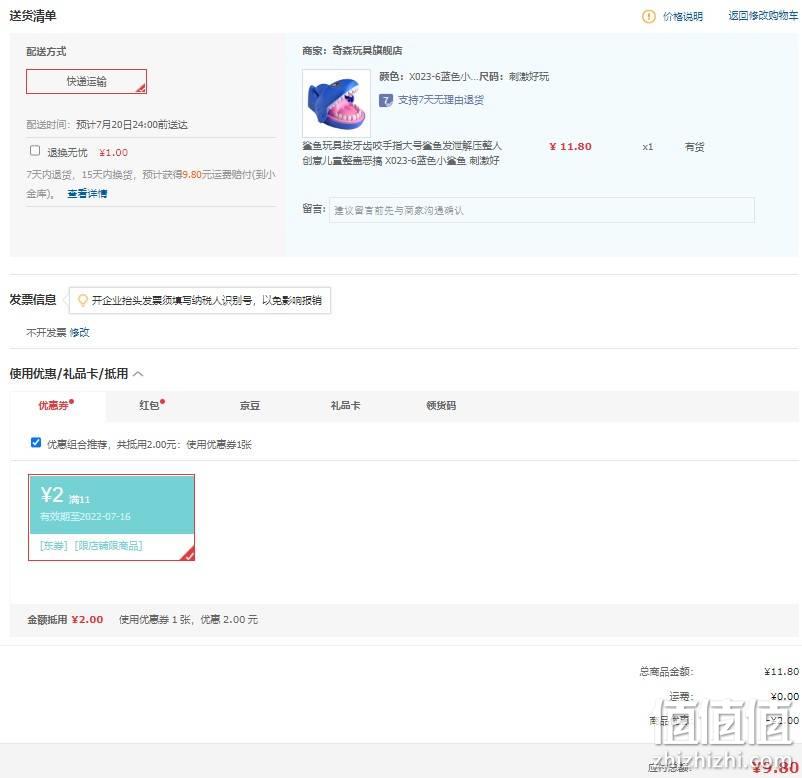Click the coupon selected checkmark corner

click(188, 554)
